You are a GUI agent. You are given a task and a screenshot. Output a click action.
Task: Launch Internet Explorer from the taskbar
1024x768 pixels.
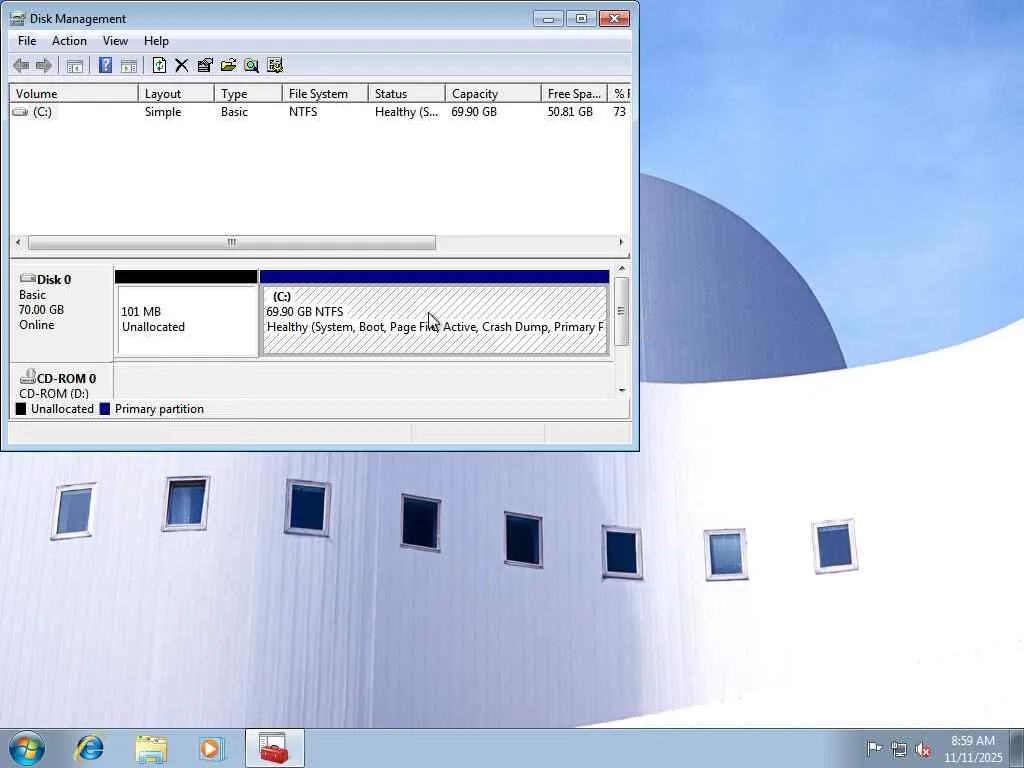(89, 748)
